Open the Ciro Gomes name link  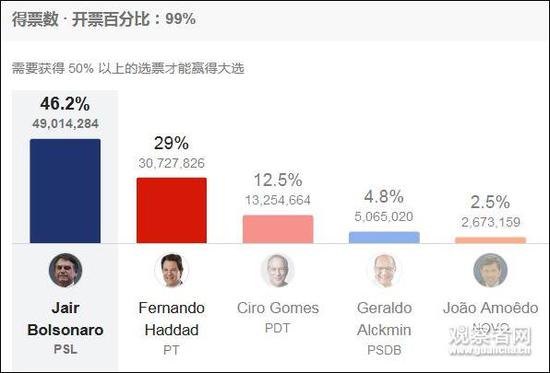pyautogui.click(x=278, y=308)
